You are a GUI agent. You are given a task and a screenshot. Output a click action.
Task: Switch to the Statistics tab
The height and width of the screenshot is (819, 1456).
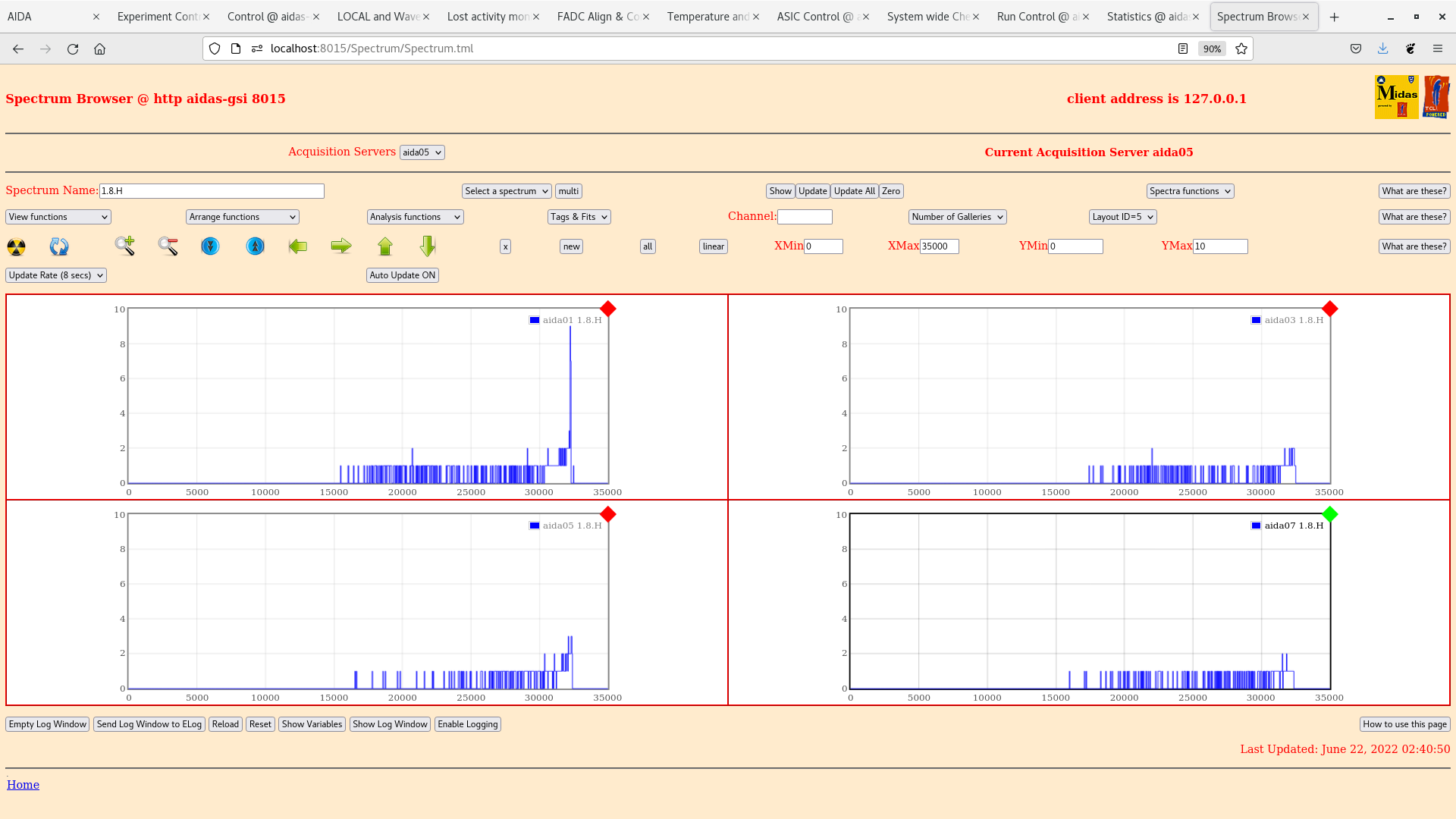click(x=1153, y=17)
